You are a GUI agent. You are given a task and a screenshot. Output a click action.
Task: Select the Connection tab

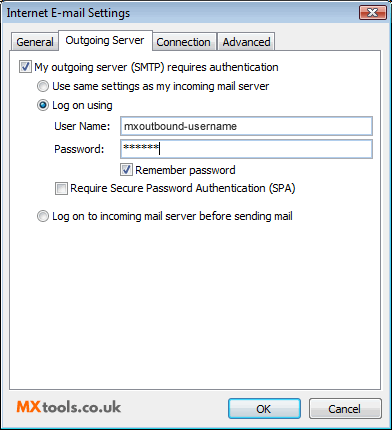(x=183, y=42)
